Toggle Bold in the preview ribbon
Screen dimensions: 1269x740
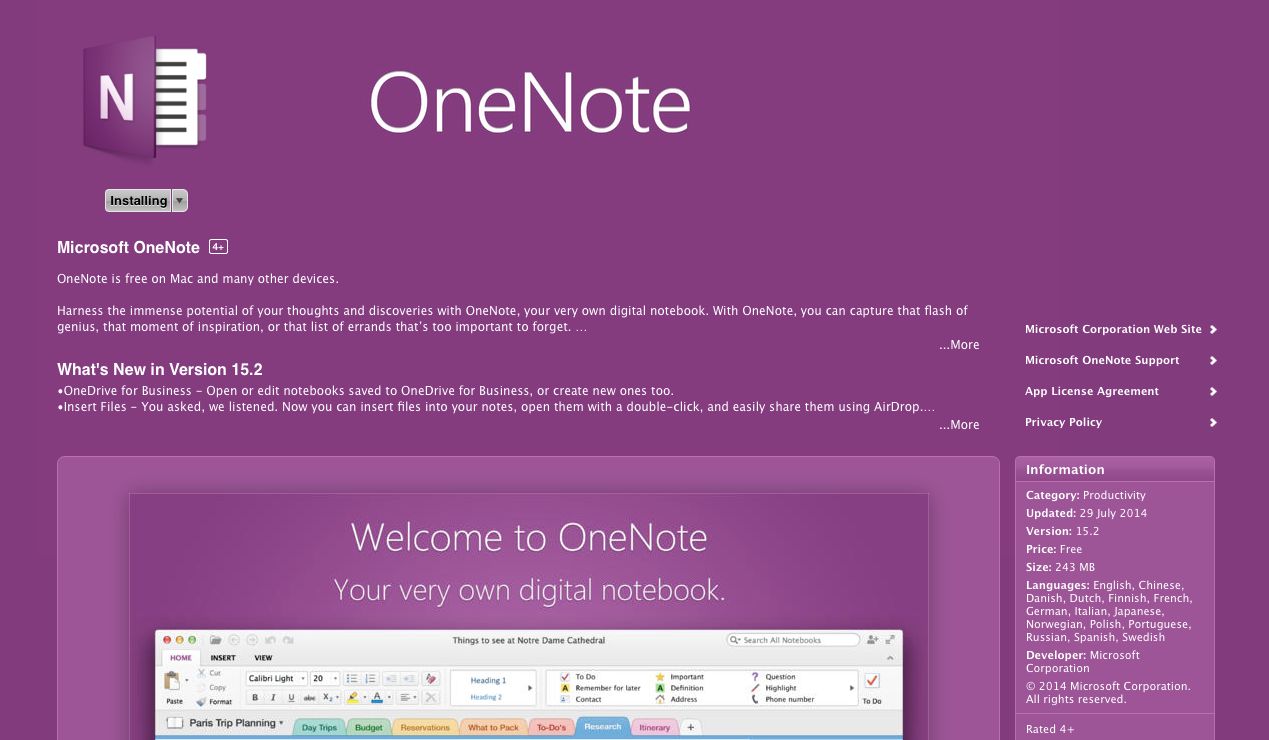click(255, 697)
